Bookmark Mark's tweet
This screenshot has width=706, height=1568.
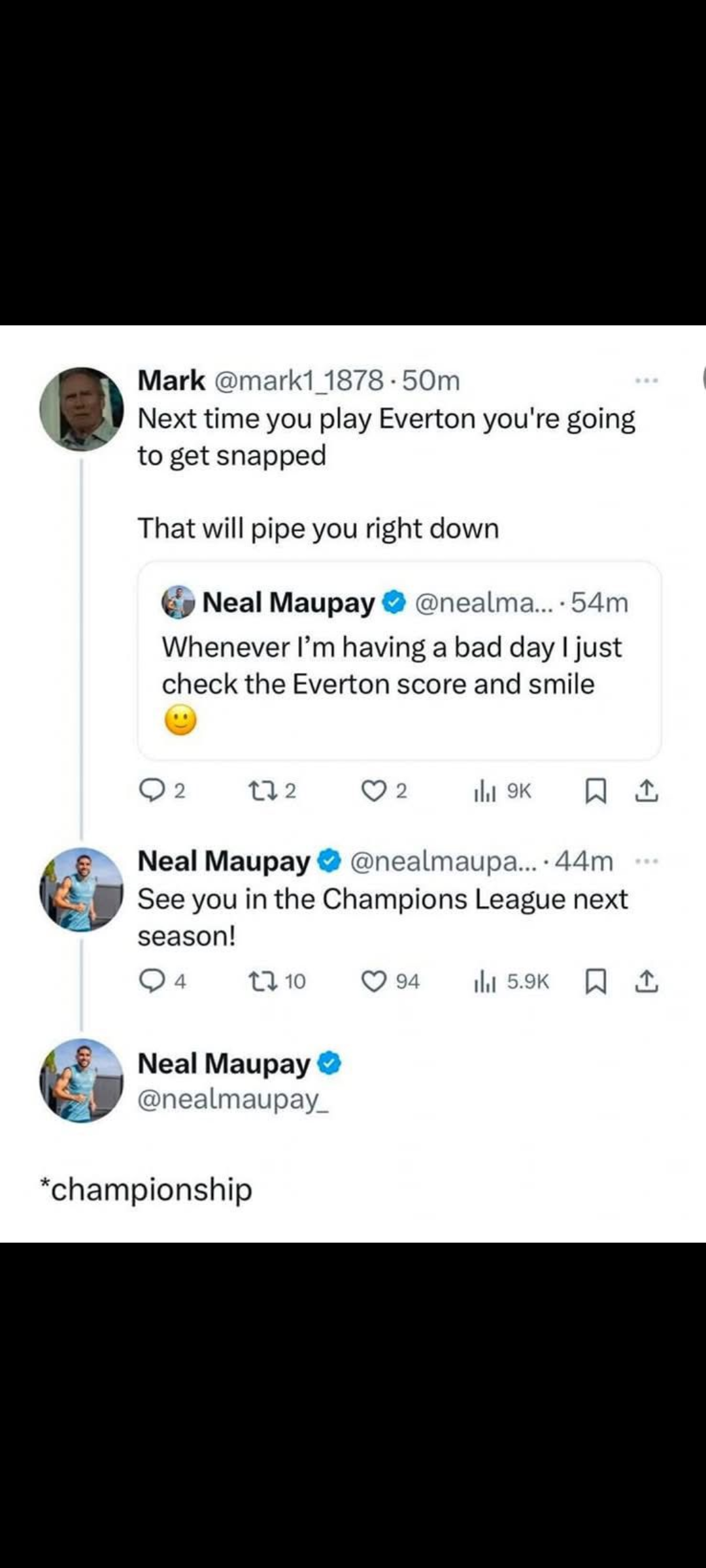(595, 792)
